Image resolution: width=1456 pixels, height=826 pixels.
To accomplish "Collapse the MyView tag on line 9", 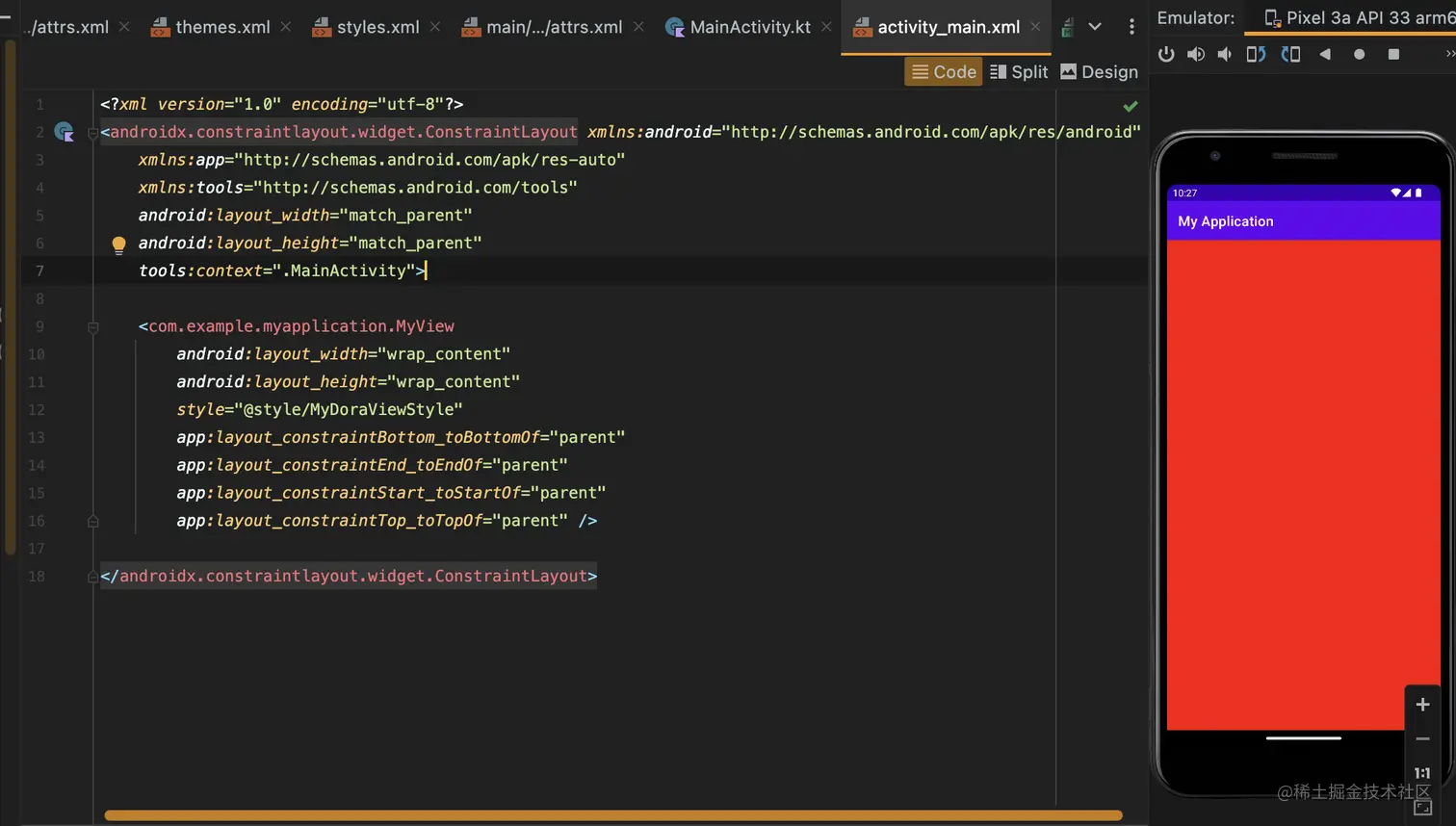I will click(93, 327).
